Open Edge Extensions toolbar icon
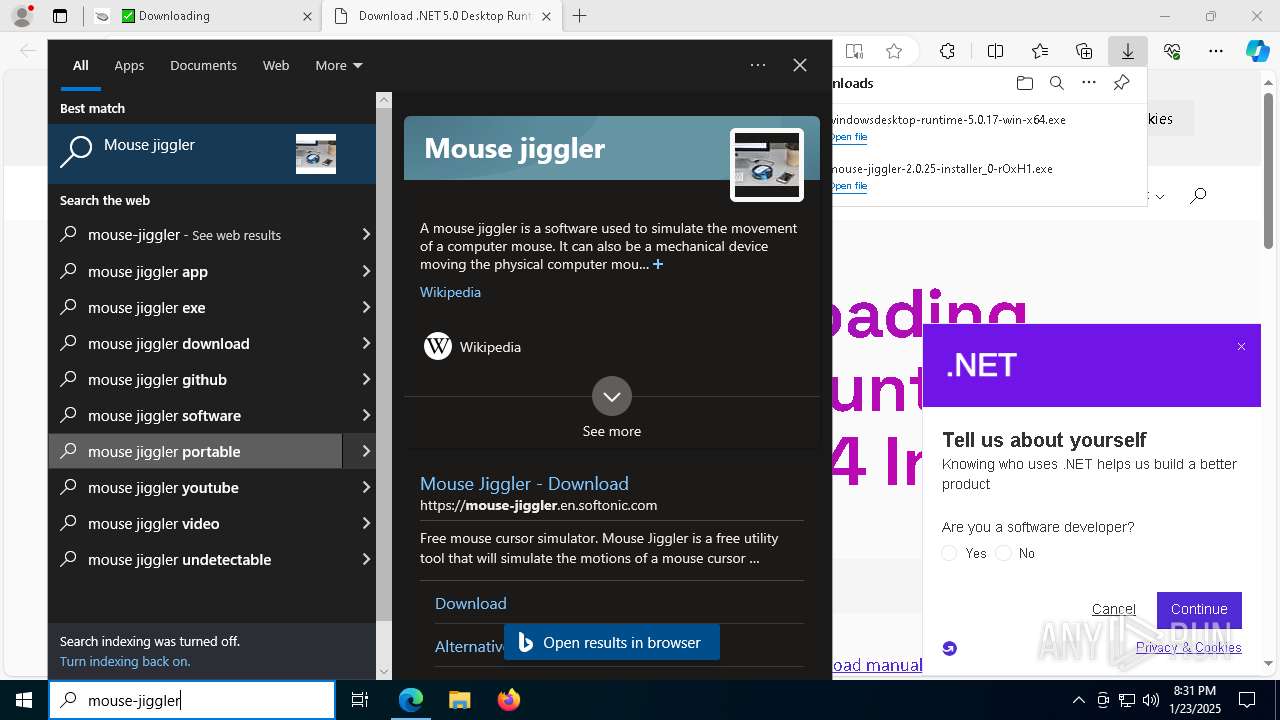1280x720 pixels. [947, 52]
